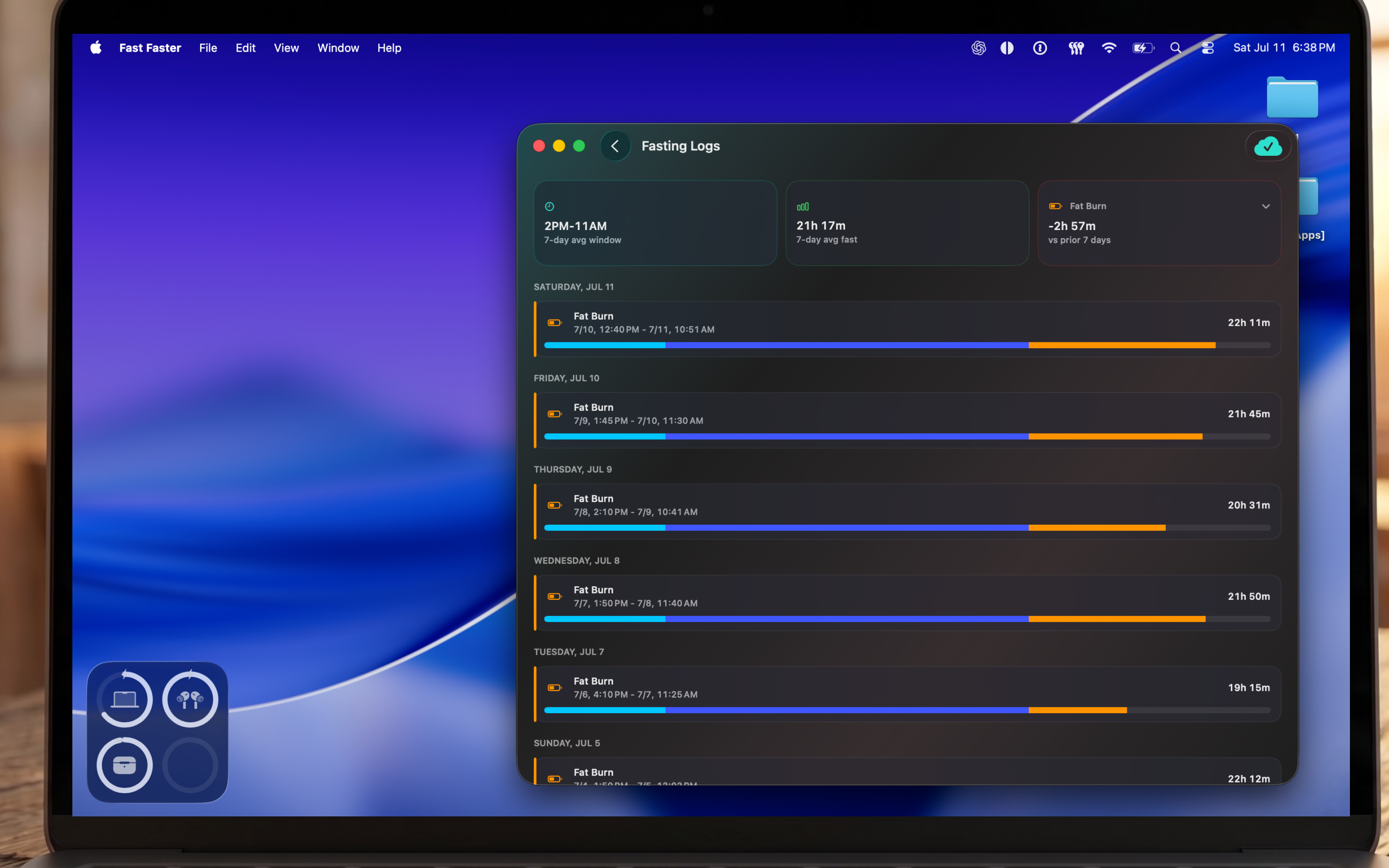Click the progress bar of 21h 45m fast
Viewport: 1389px width, 868px height.
[907, 436]
